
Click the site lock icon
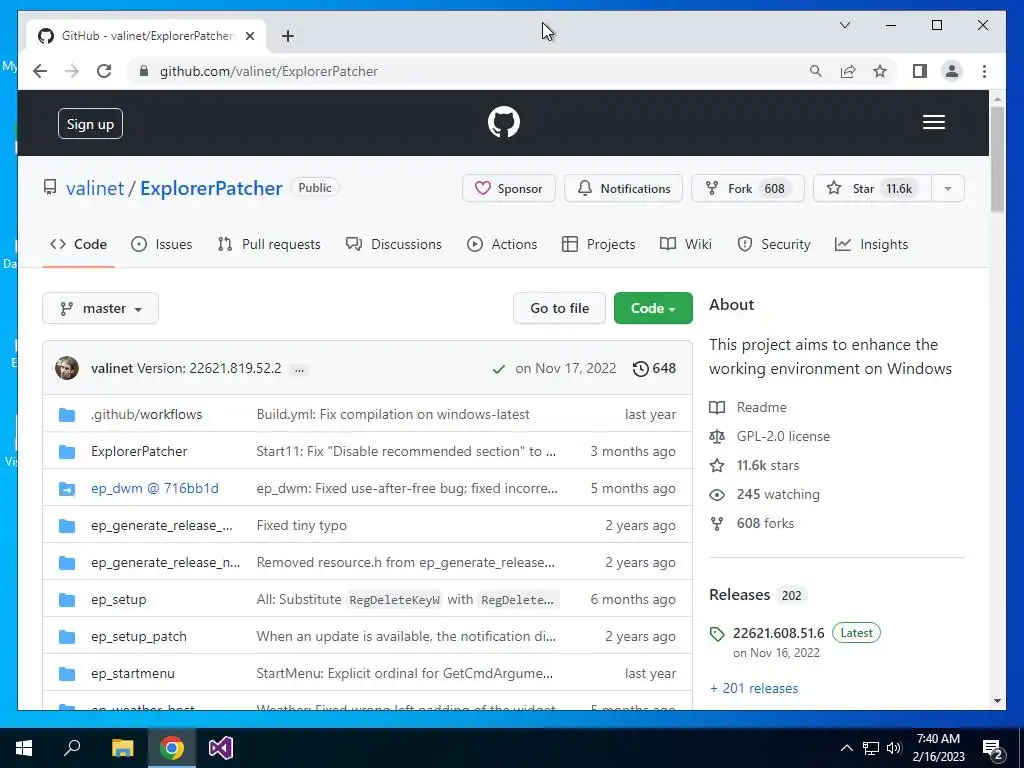pyautogui.click(x=144, y=71)
